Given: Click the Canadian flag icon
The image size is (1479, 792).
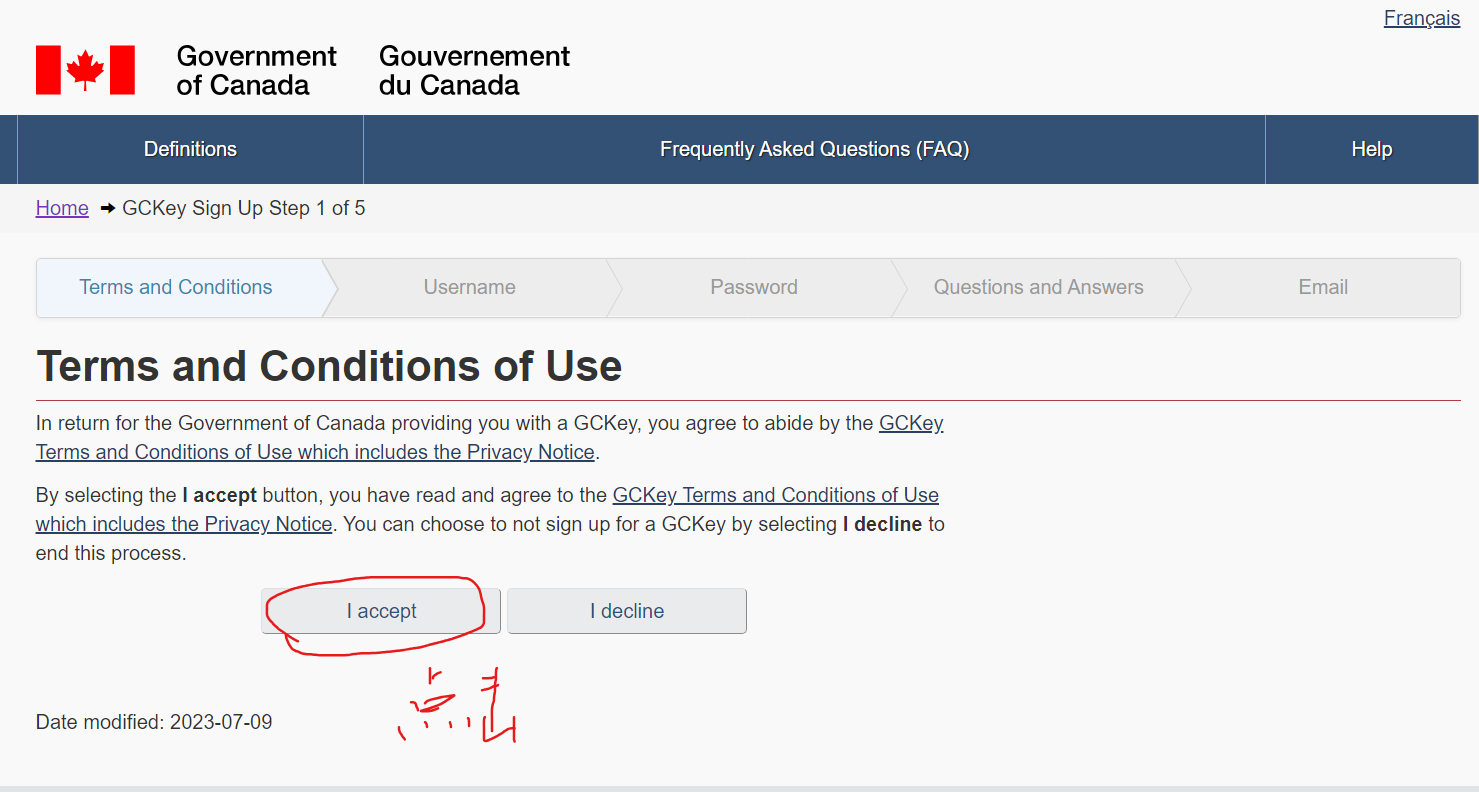Looking at the screenshot, I should 85,70.
